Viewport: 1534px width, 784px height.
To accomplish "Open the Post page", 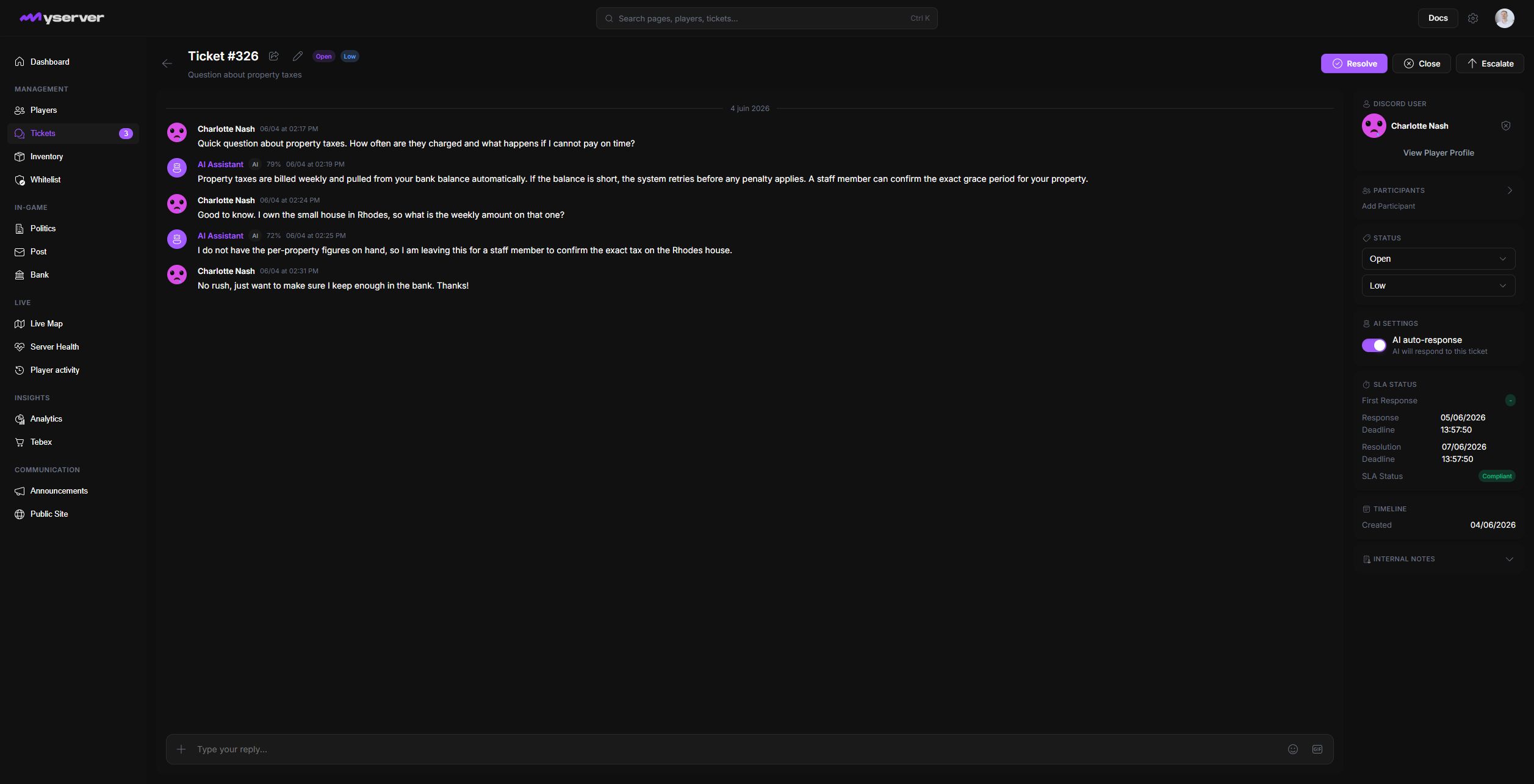I will 73,251.
